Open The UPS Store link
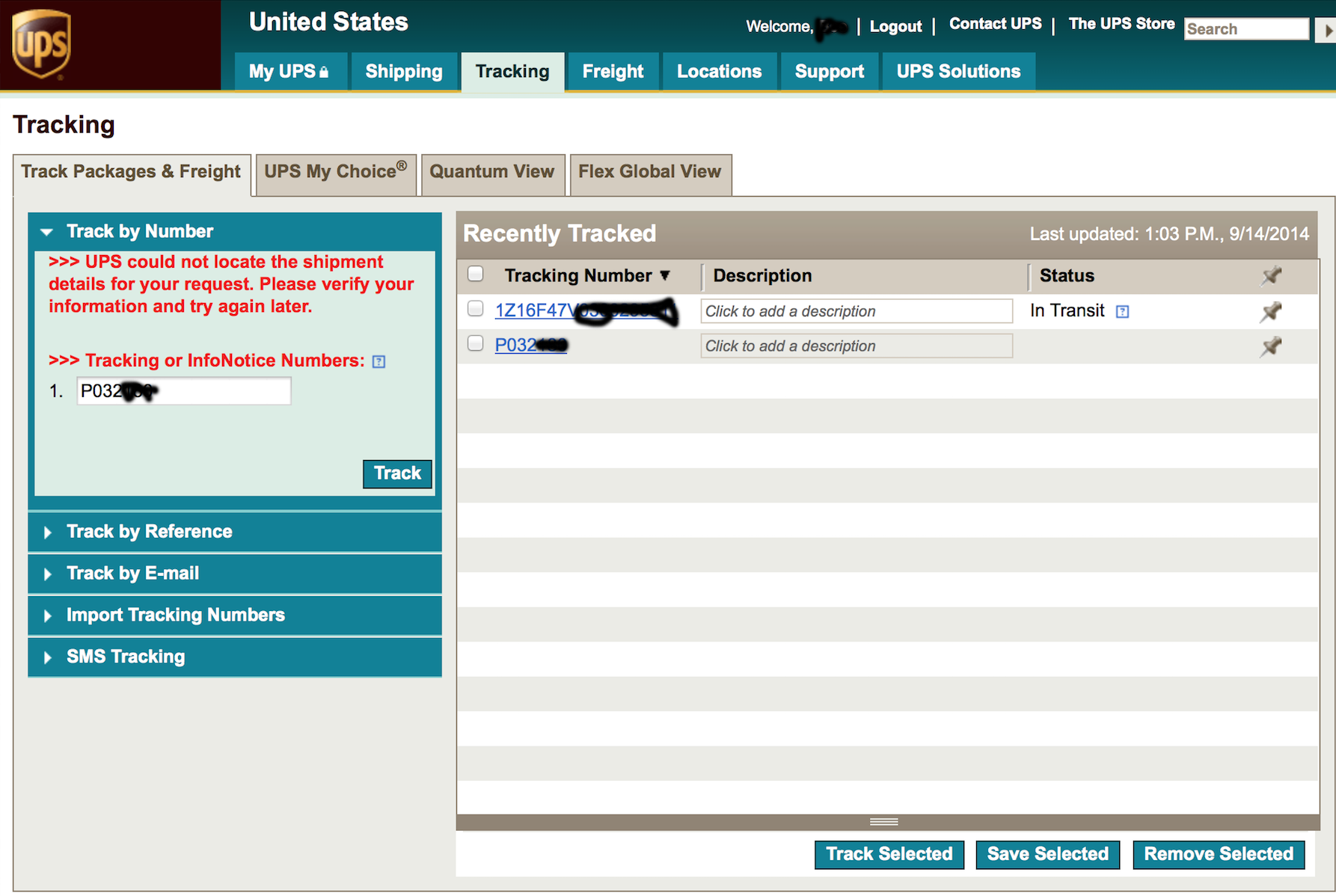Viewport: 1336px width, 896px height. click(x=1121, y=24)
